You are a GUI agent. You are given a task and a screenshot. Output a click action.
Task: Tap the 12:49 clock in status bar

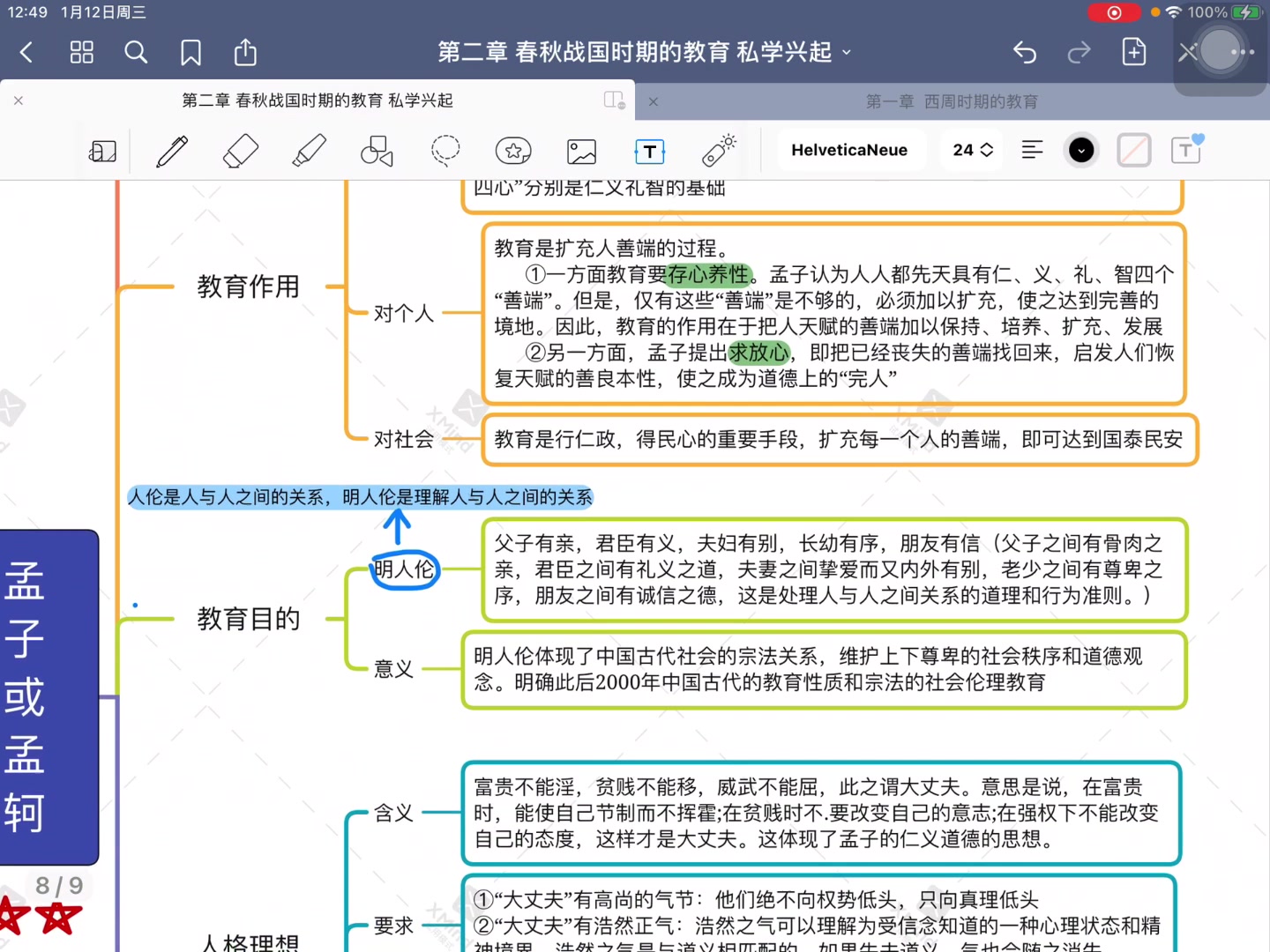click(x=27, y=12)
